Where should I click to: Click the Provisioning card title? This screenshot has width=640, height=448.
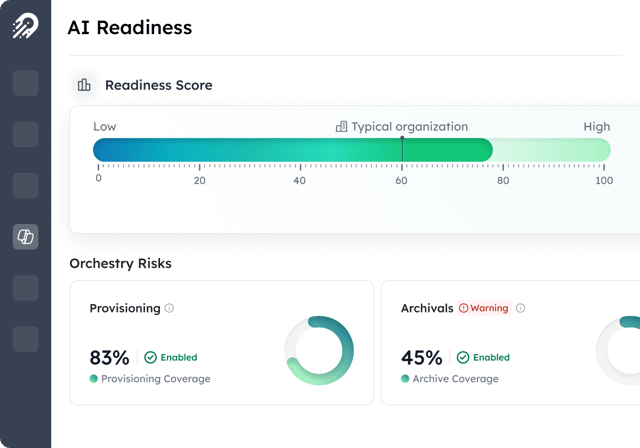point(124,308)
